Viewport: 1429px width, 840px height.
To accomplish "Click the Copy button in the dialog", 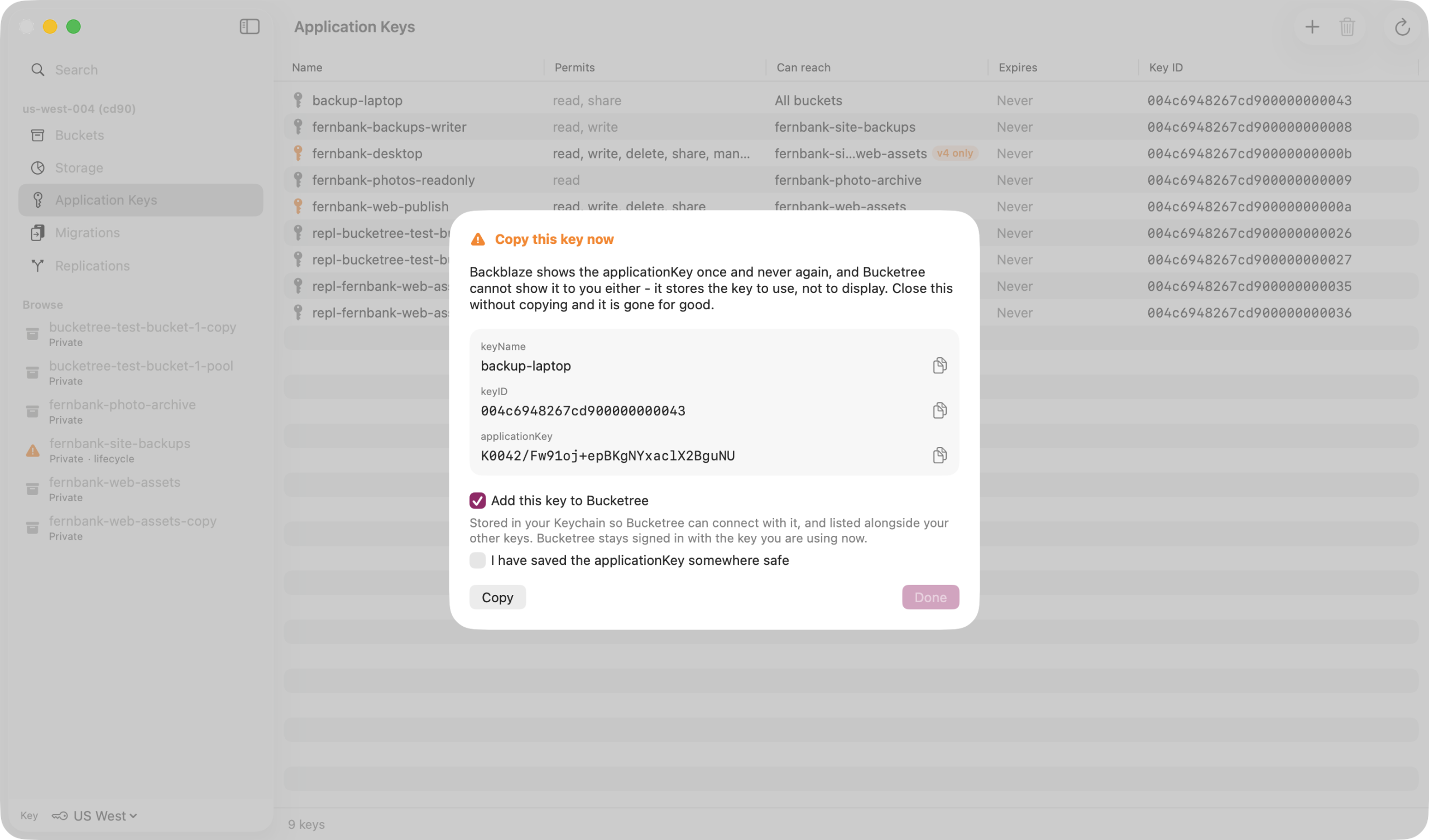I will pos(497,597).
